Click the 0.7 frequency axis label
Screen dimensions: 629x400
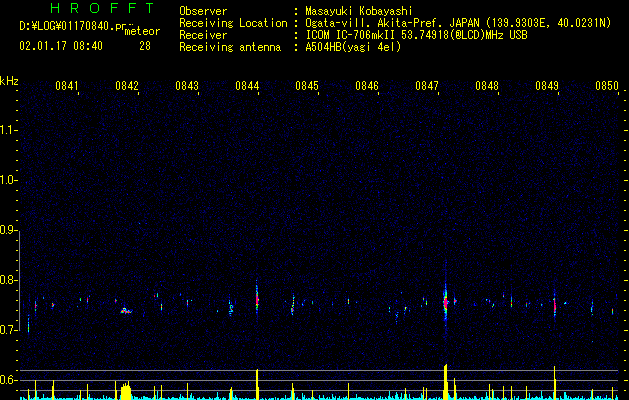point(8,330)
